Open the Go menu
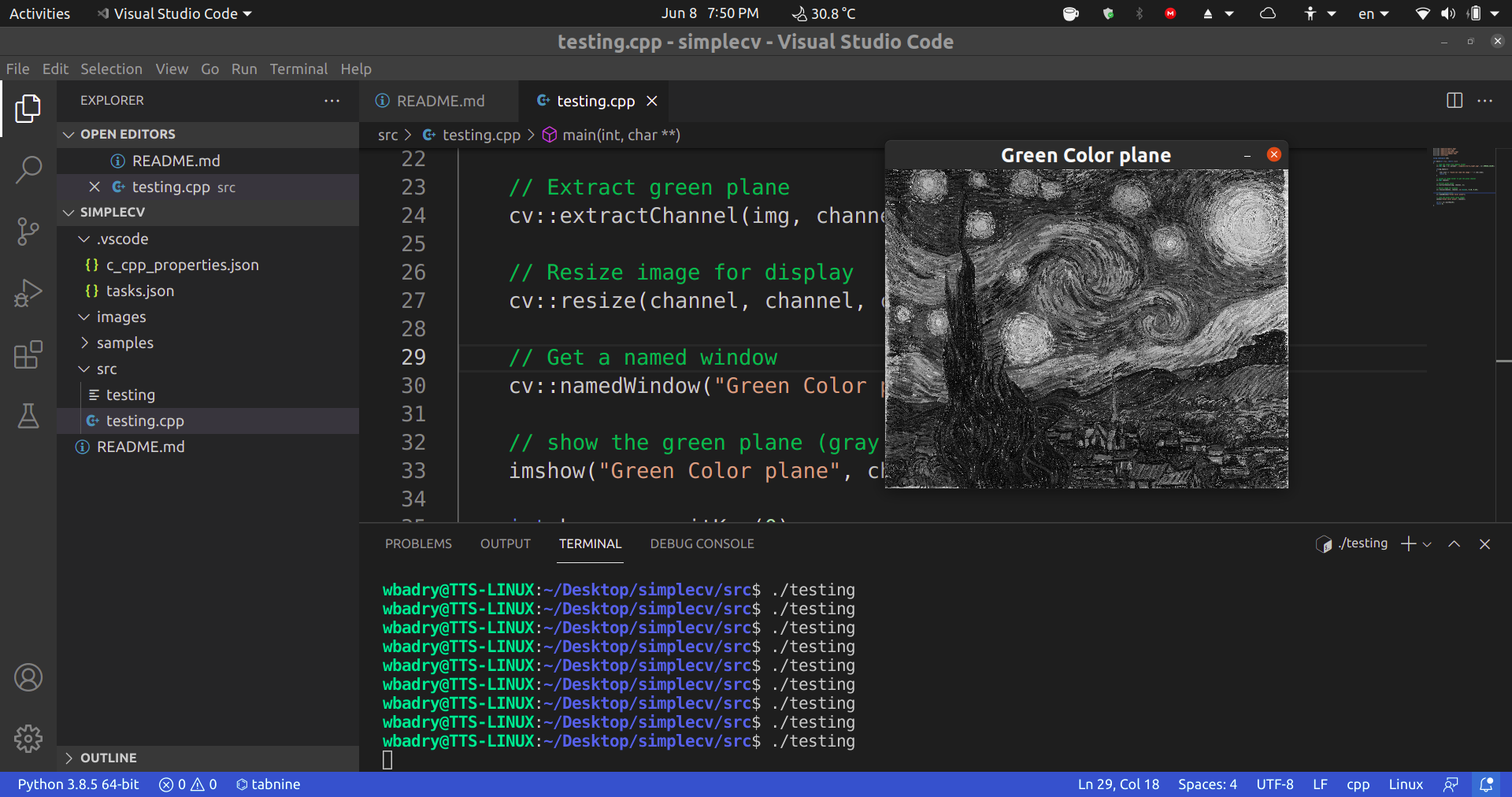The height and width of the screenshot is (797, 1512). point(210,69)
